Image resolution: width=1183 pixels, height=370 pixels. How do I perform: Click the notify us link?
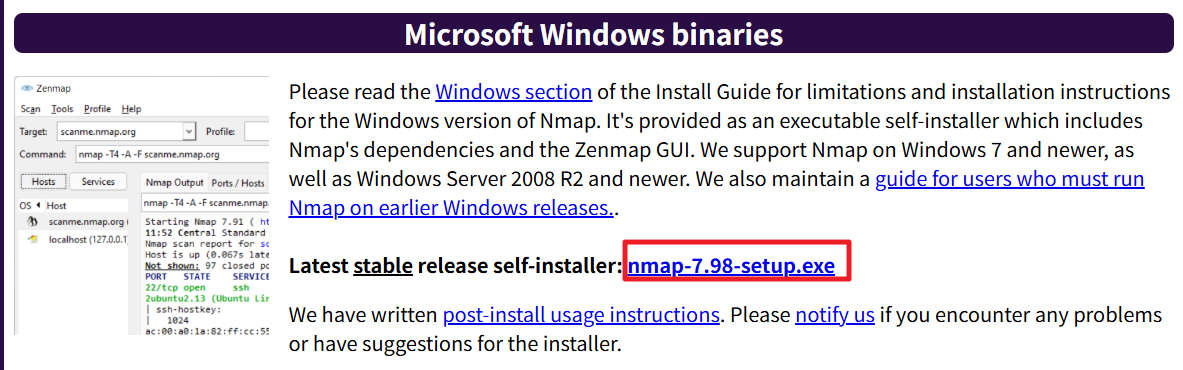click(x=834, y=314)
